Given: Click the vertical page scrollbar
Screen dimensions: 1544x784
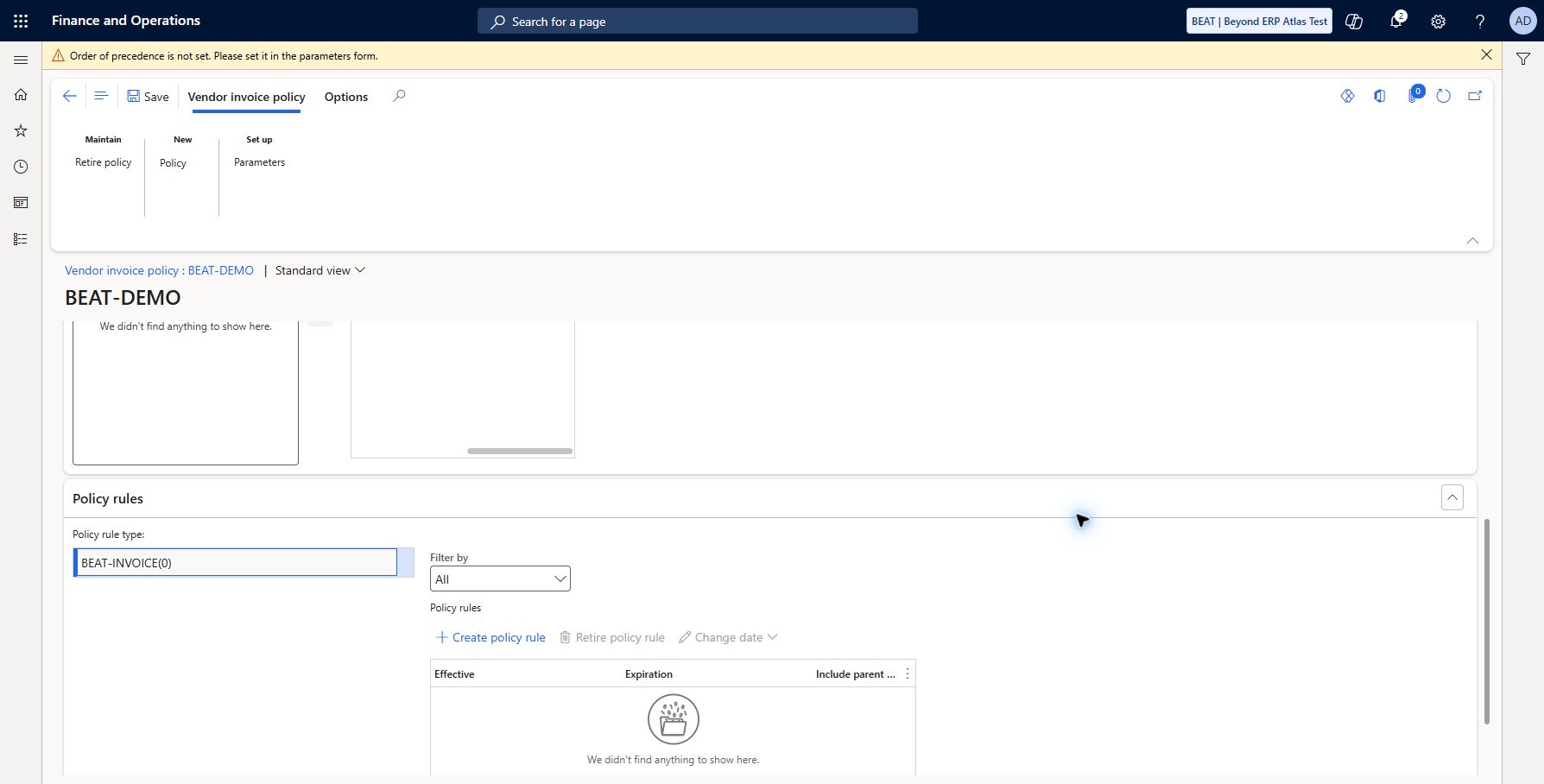Looking at the screenshot, I should coord(1486,622).
